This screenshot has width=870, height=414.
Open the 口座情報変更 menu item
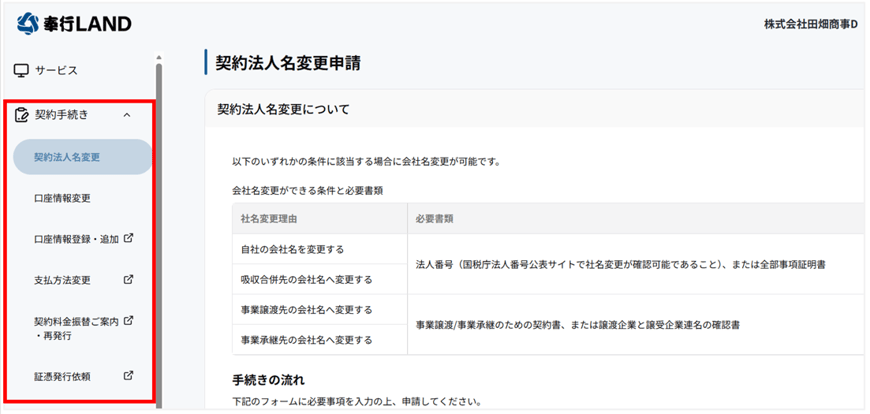[62, 198]
